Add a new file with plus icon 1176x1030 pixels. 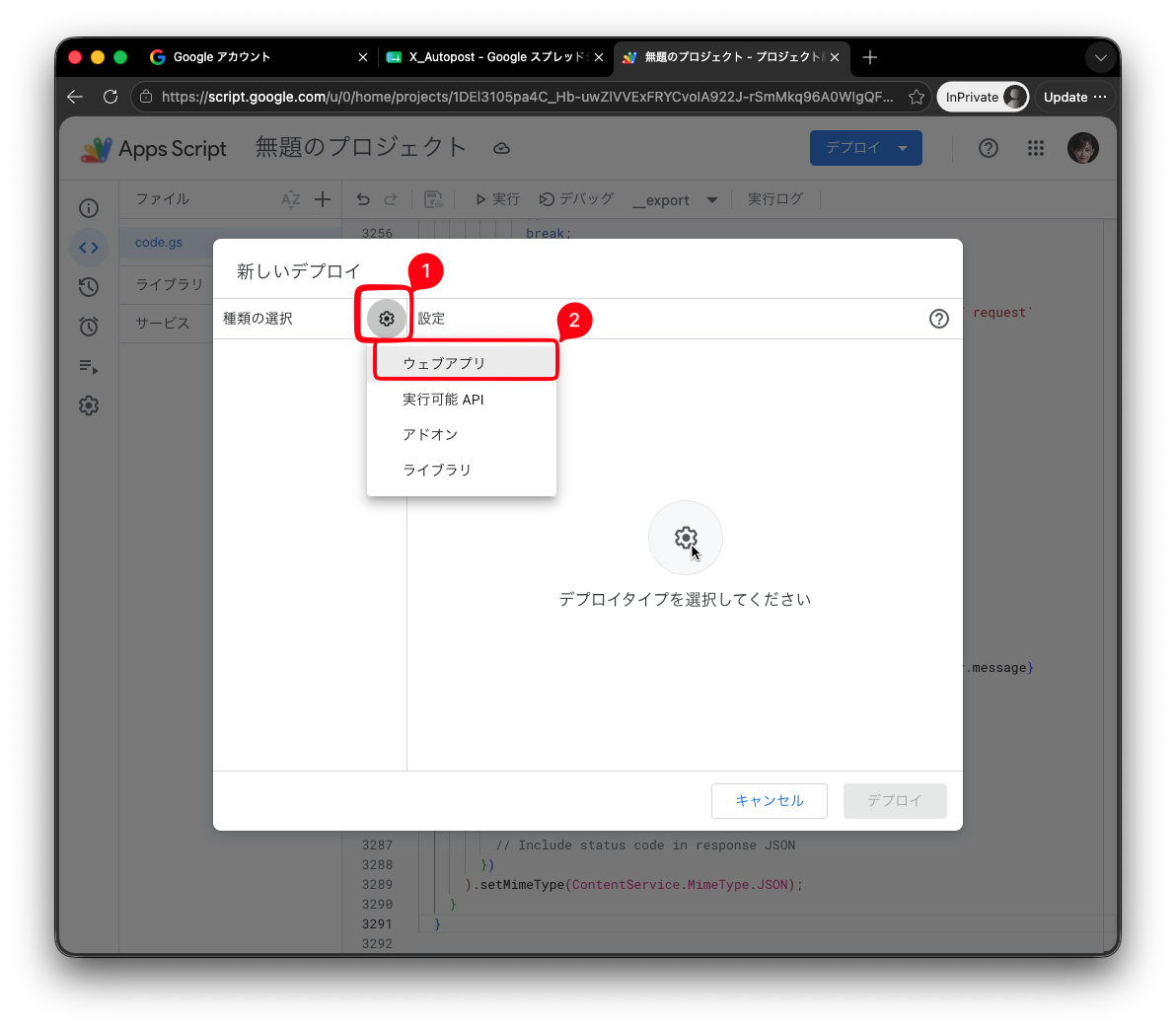pyautogui.click(x=323, y=199)
